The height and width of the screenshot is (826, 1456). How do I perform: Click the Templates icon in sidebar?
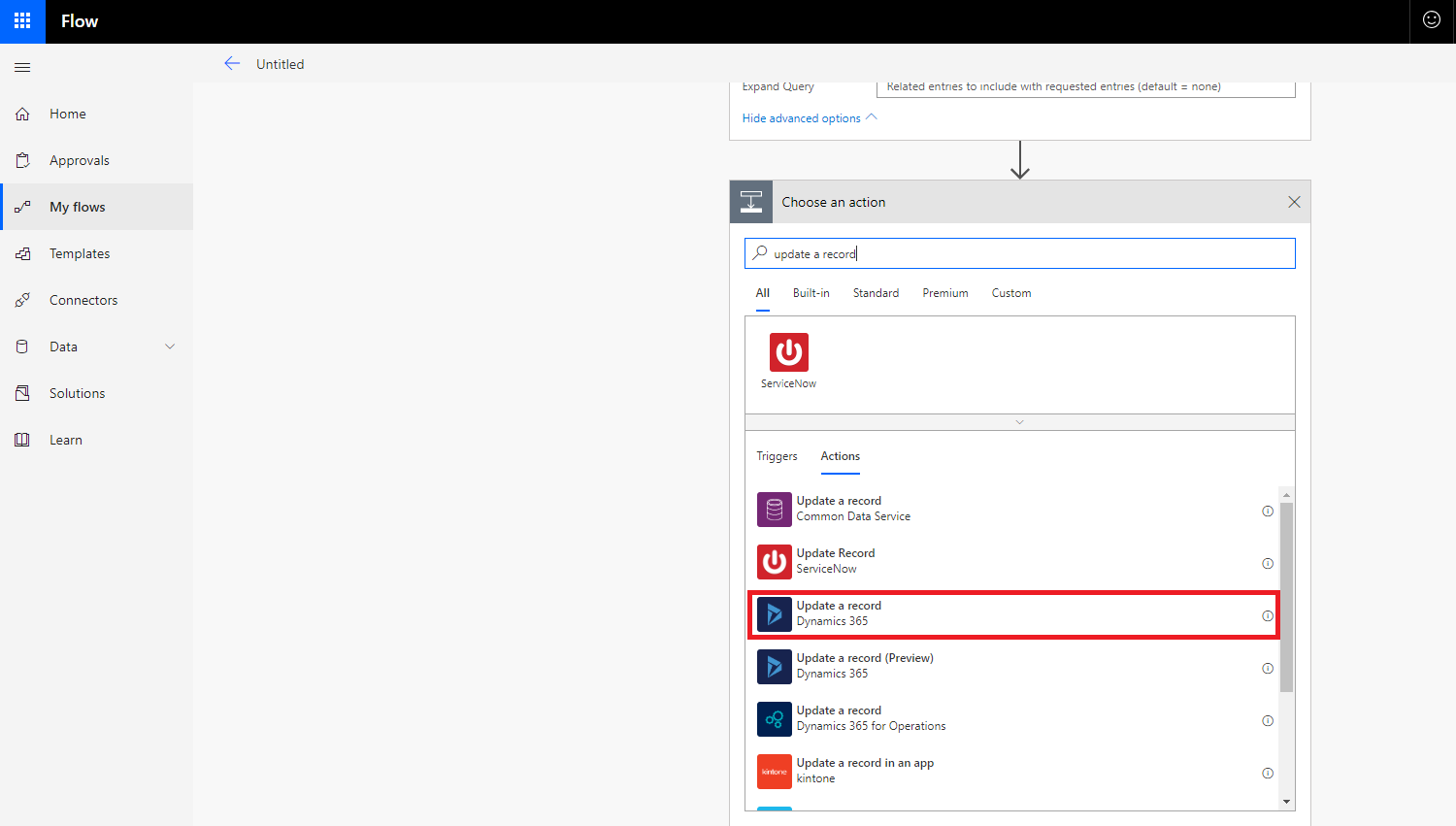click(22, 253)
